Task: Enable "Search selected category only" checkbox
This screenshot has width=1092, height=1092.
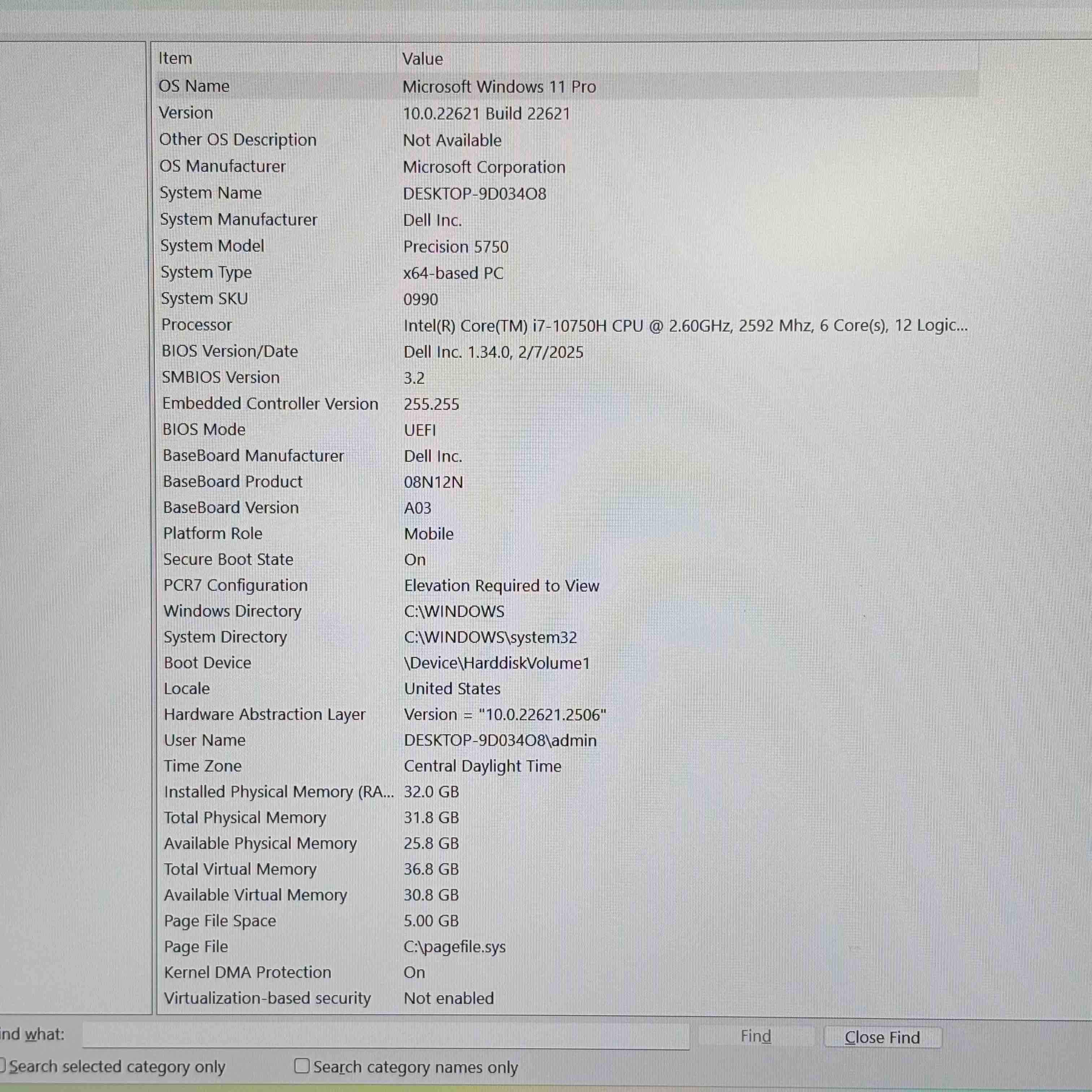Action: 2,1066
